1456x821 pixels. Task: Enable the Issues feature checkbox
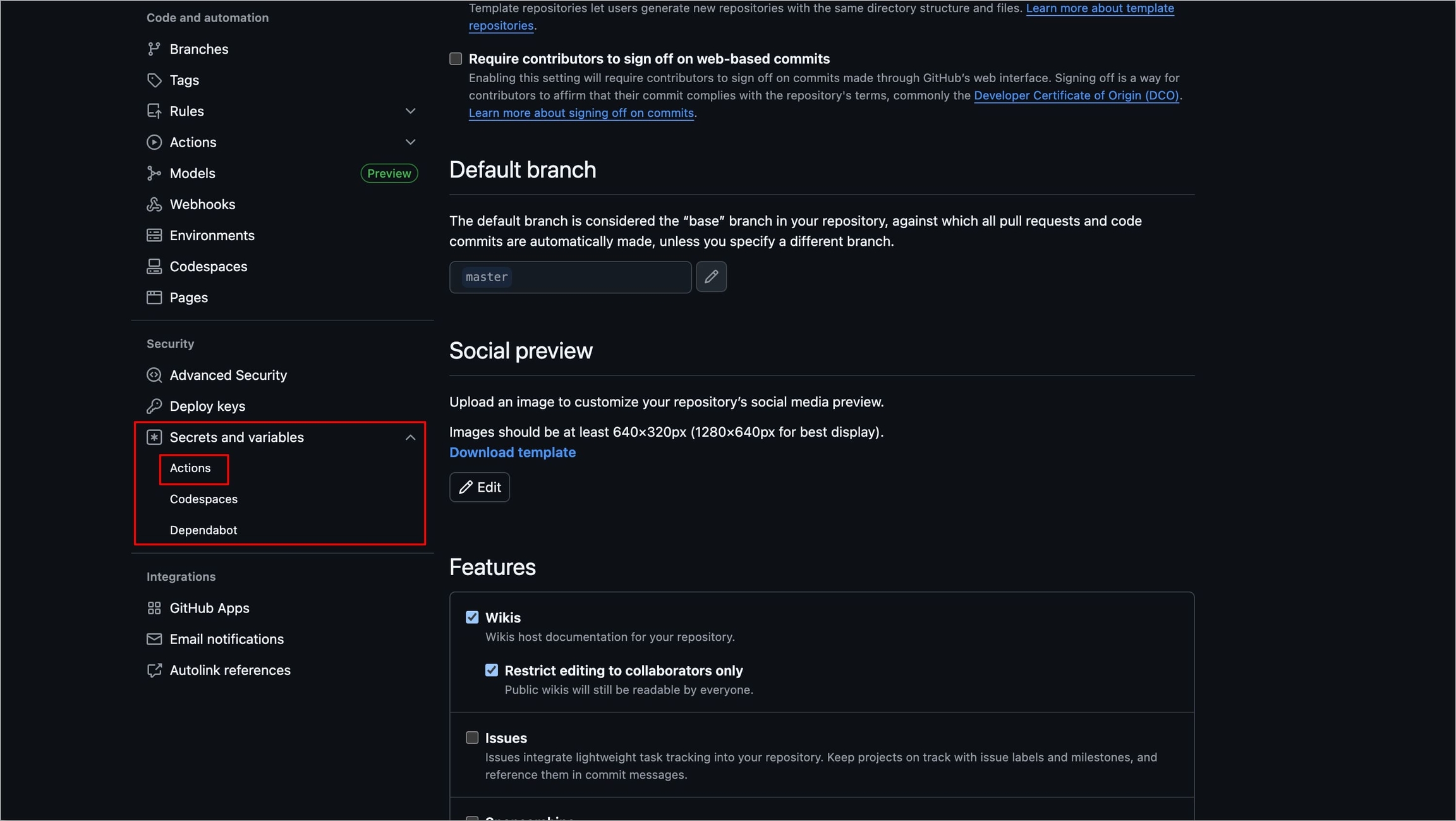coord(472,738)
